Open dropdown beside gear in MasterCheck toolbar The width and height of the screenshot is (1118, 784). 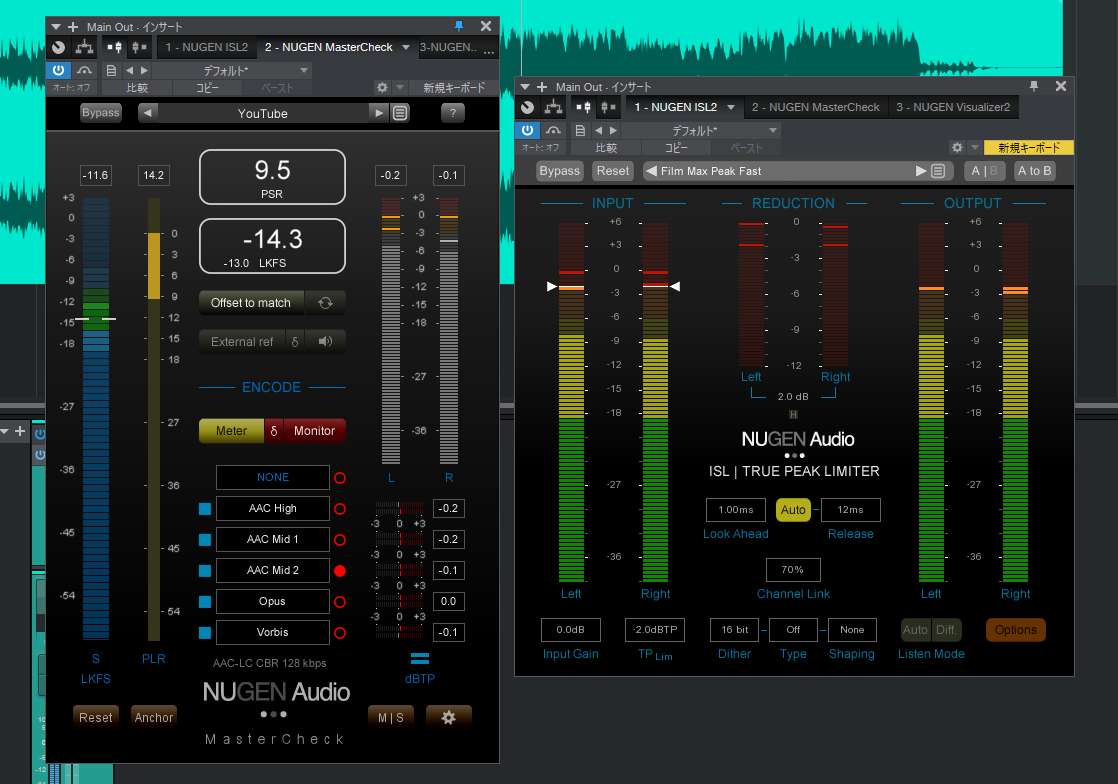(x=400, y=87)
